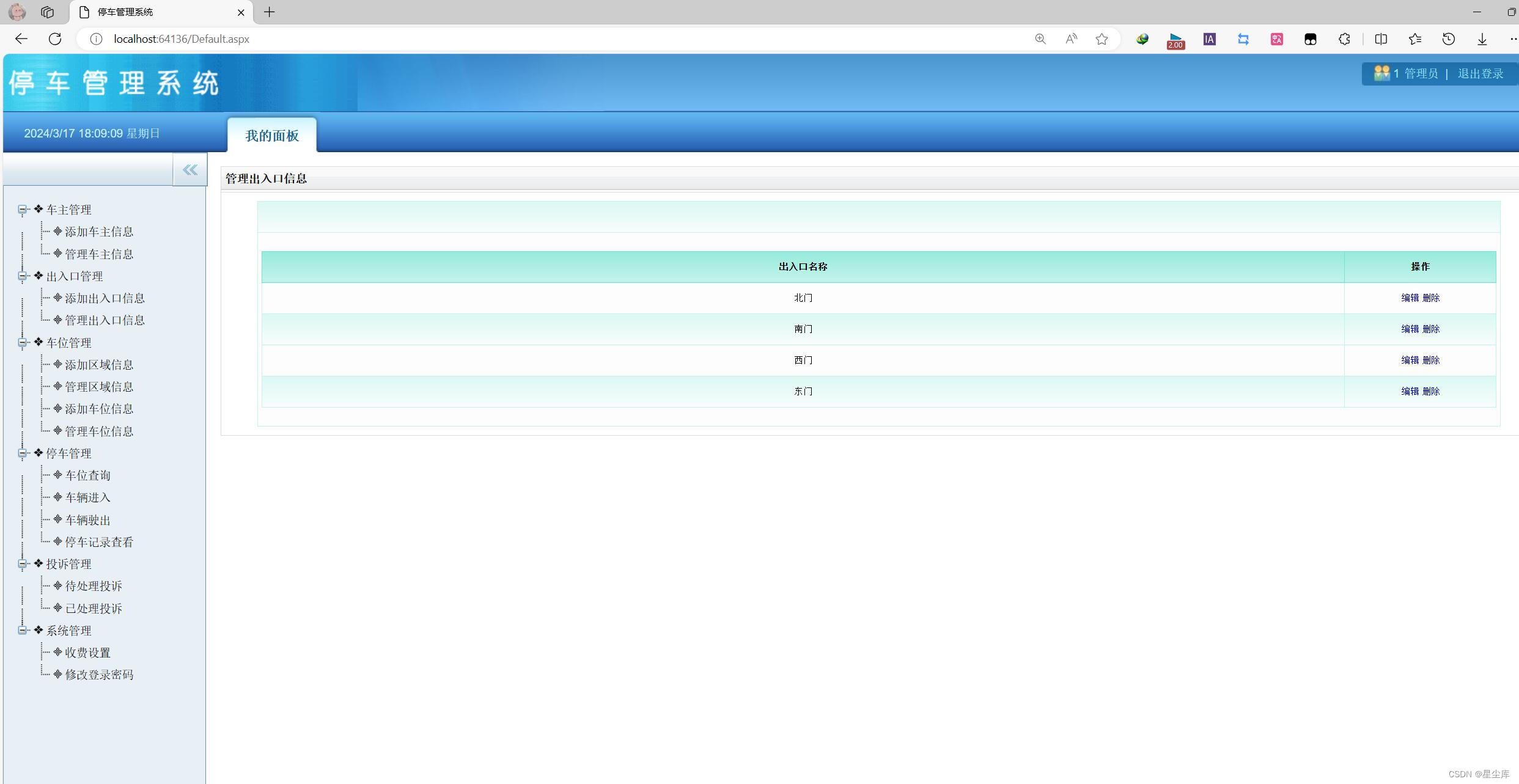This screenshot has width=1519, height=784.
Task: Open the translate extension icon
Action: pos(1276,39)
